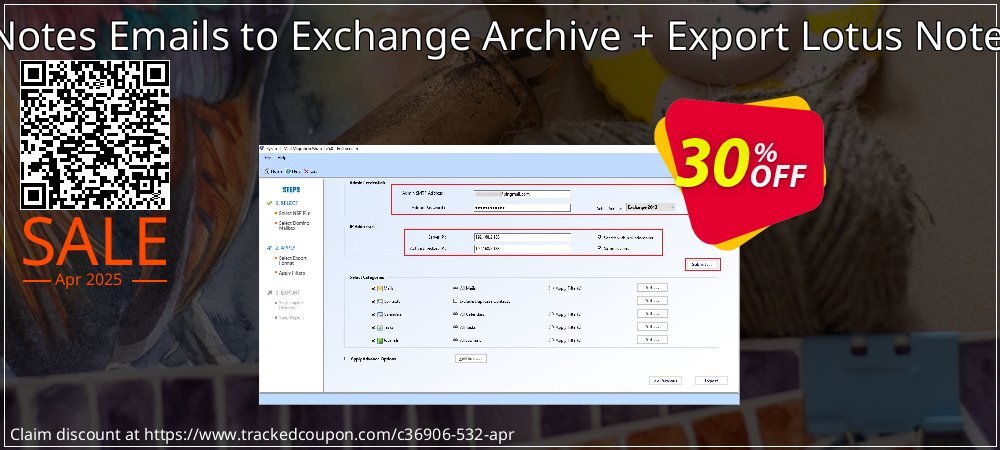Viewport: 1000px width, 450px height.
Task: Toggle the Calendars category checkbox
Action: coord(373,314)
